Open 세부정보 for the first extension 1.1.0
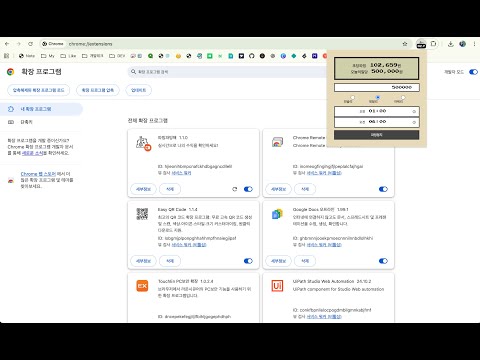 click(x=143, y=189)
